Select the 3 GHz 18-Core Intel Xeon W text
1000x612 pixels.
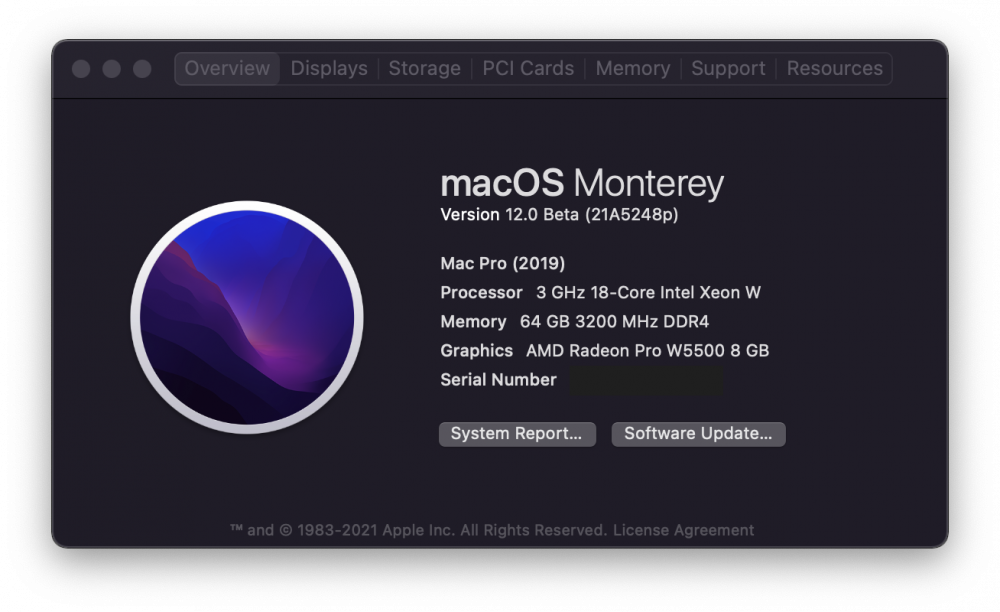pyautogui.click(x=648, y=293)
